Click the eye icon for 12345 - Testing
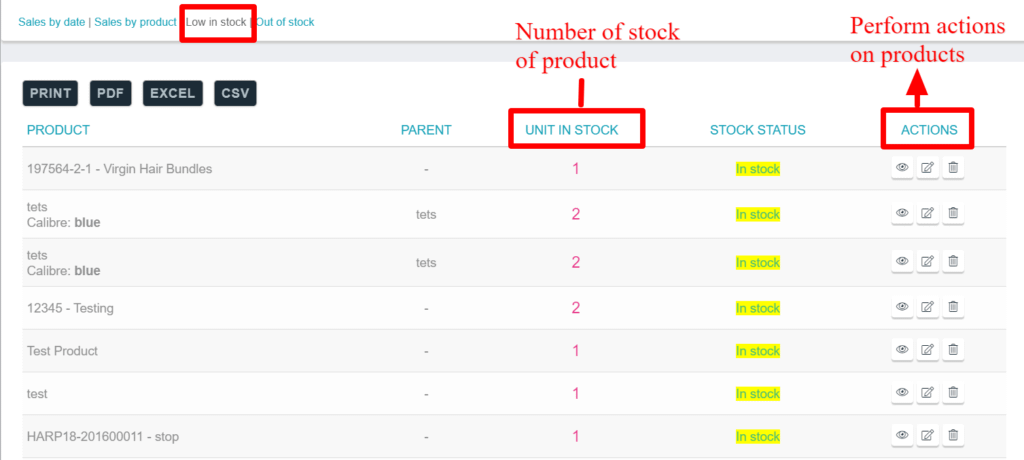 901,307
